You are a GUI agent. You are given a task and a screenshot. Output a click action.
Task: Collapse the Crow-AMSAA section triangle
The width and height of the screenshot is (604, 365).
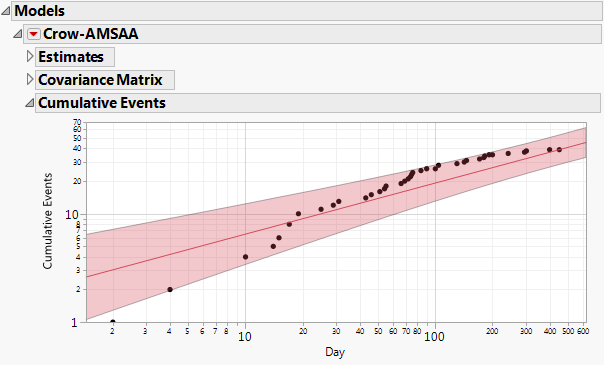click(x=17, y=34)
